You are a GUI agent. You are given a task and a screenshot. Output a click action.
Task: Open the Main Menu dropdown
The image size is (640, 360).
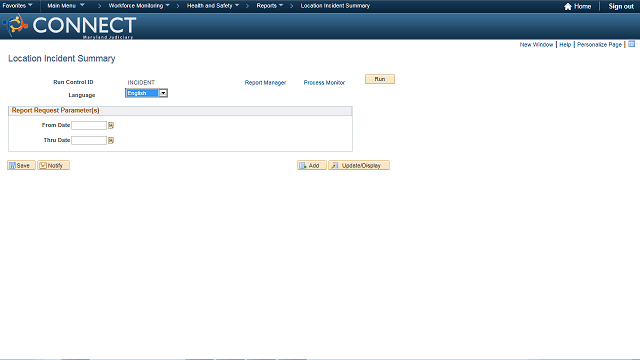[x=66, y=6]
